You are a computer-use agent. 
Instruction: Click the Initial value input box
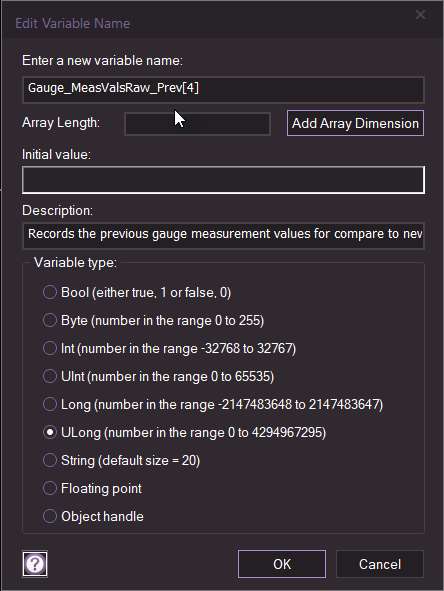pyautogui.click(x=224, y=180)
